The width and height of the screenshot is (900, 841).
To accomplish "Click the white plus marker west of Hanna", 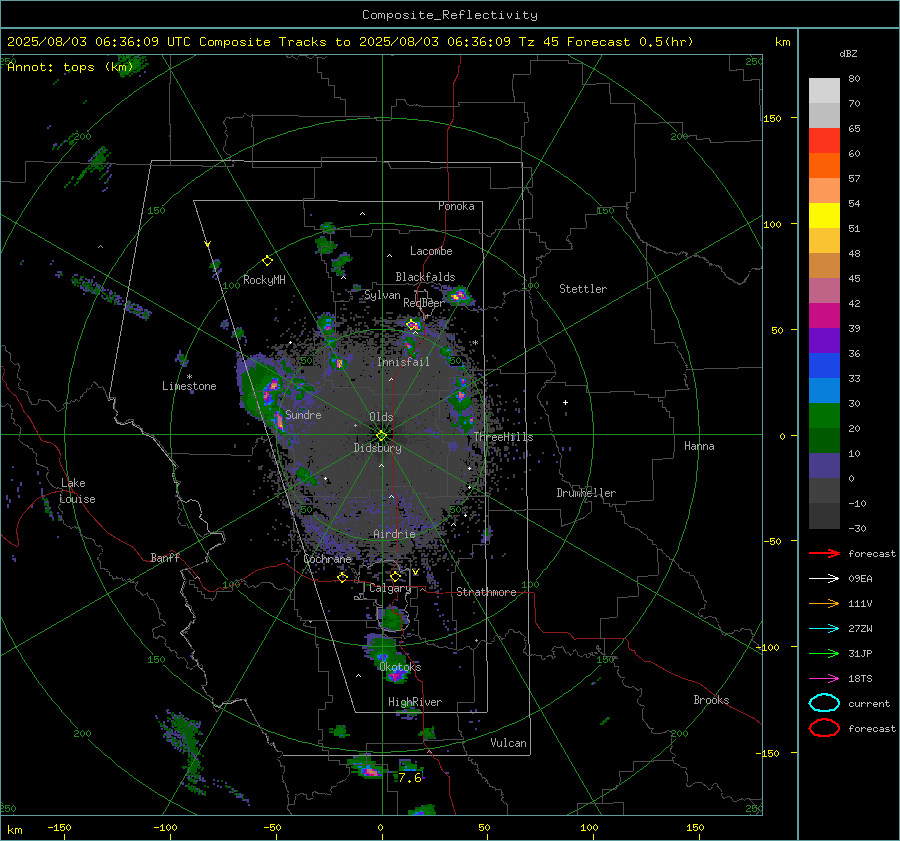I will [565, 402].
